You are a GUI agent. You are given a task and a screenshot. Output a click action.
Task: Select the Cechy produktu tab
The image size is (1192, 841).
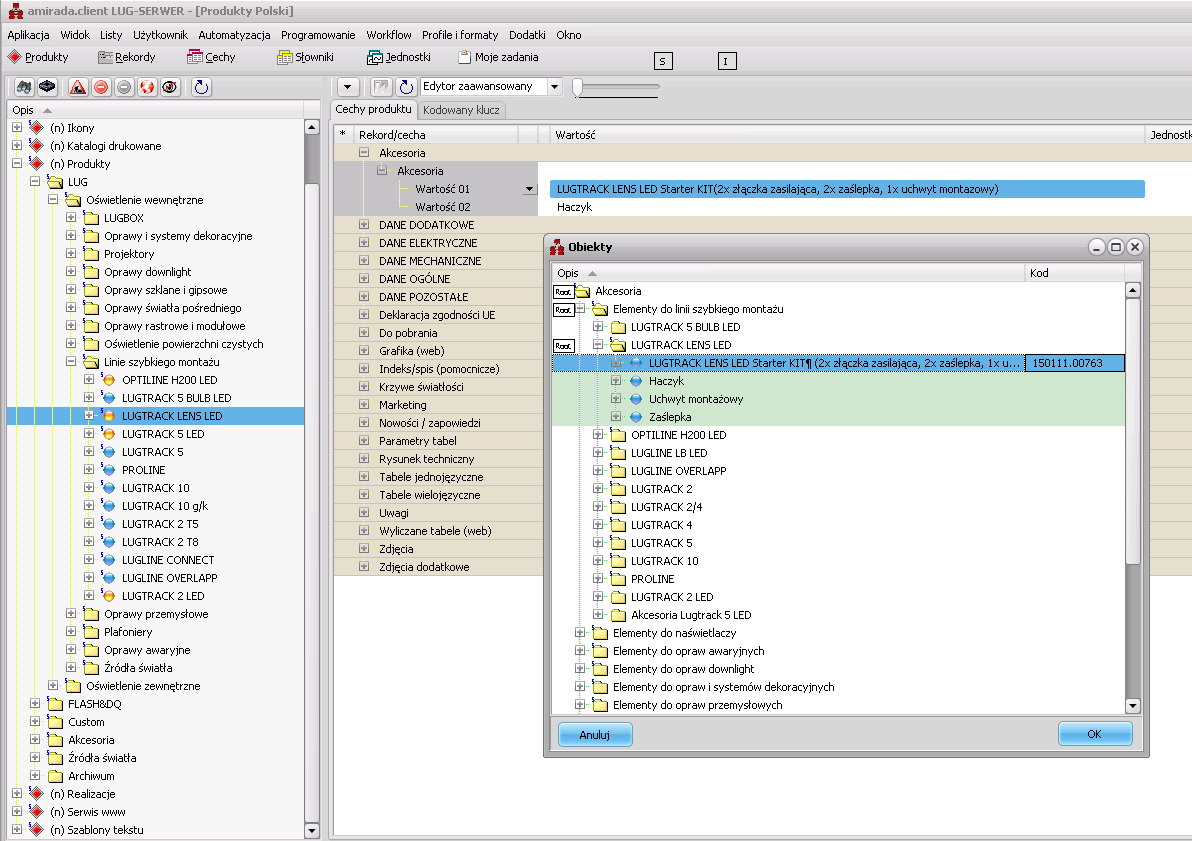(373, 109)
